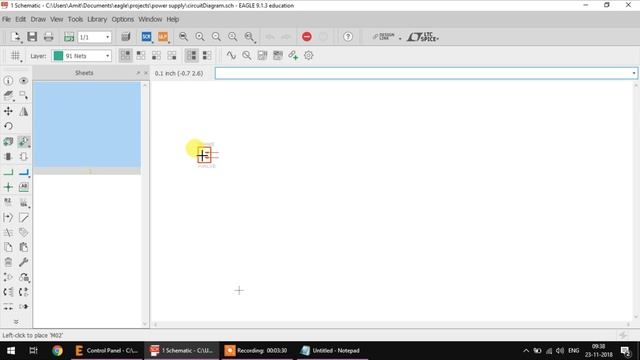The width and height of the screenshot is (640, 360).
Task: Click the Zoom to fit icon
Action: coord(183,37)
